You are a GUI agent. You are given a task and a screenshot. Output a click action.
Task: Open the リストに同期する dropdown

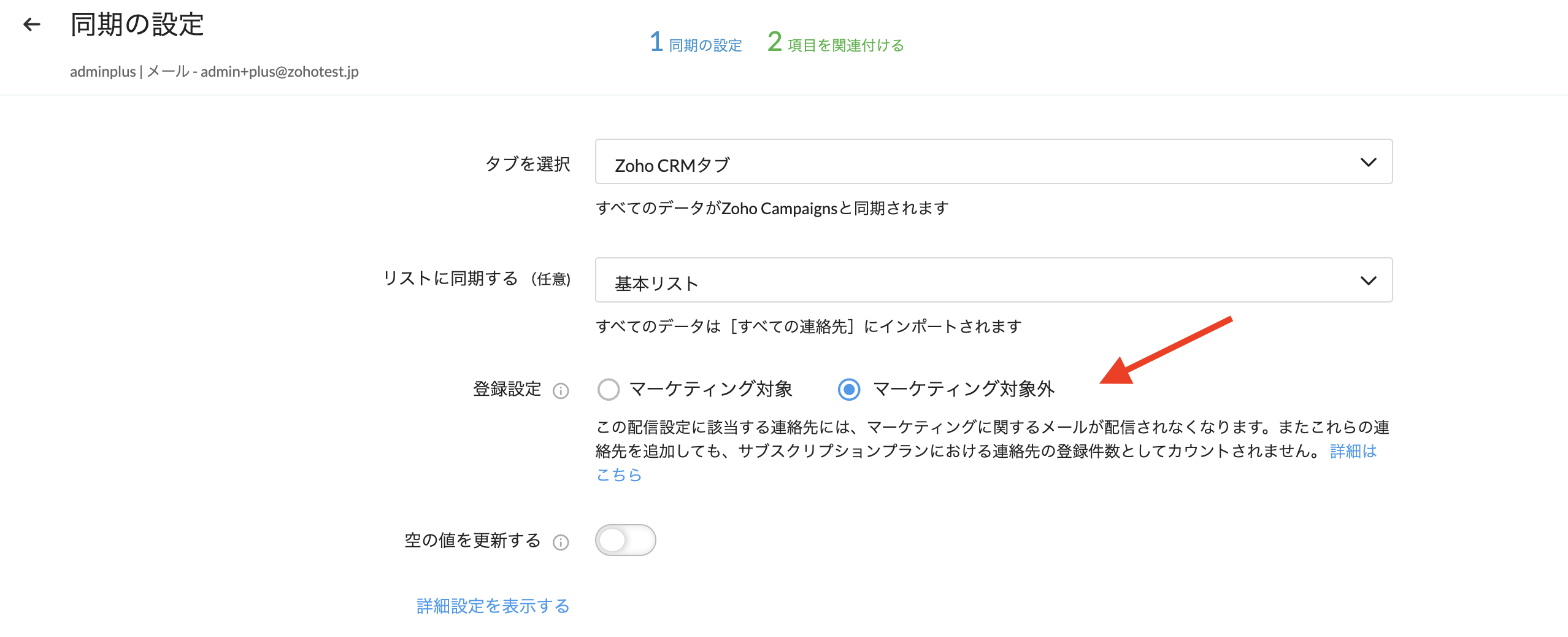(x=993, y=280)
